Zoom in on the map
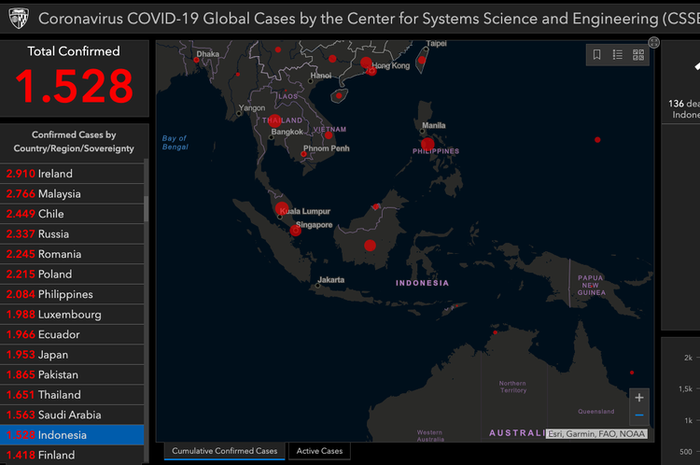Screen dimensions: 700x465 (639, 397)
